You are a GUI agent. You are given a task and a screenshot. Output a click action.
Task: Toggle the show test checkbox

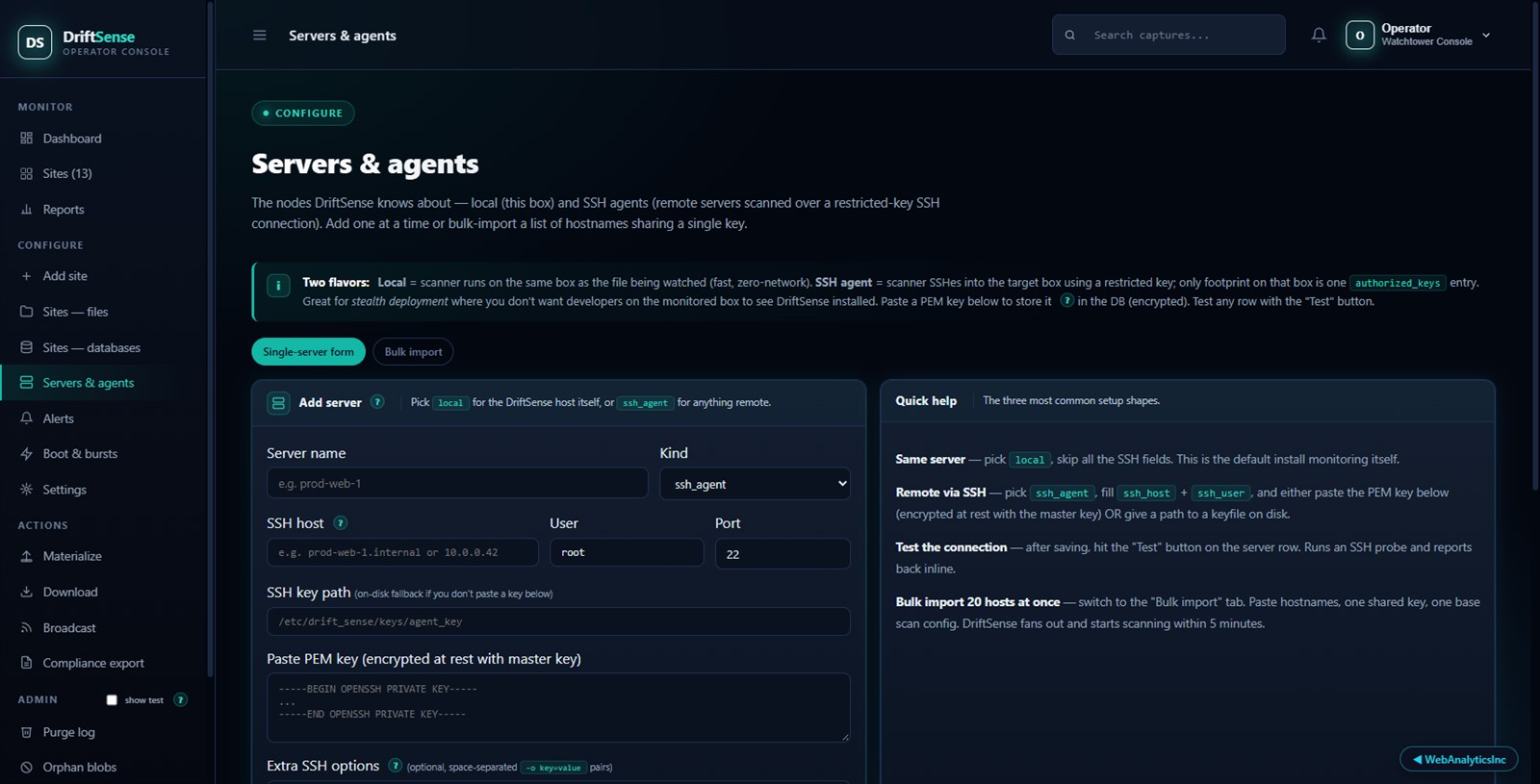pos(112,700)
